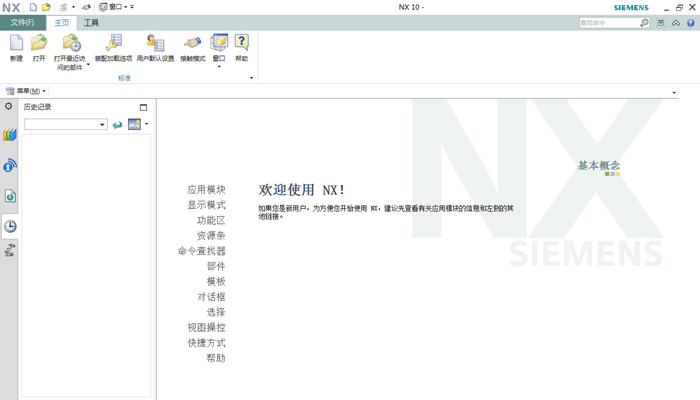The height and width of the screenshot is (400, 700).
Task: Open the history panel combo box
Action: point(66,124)
